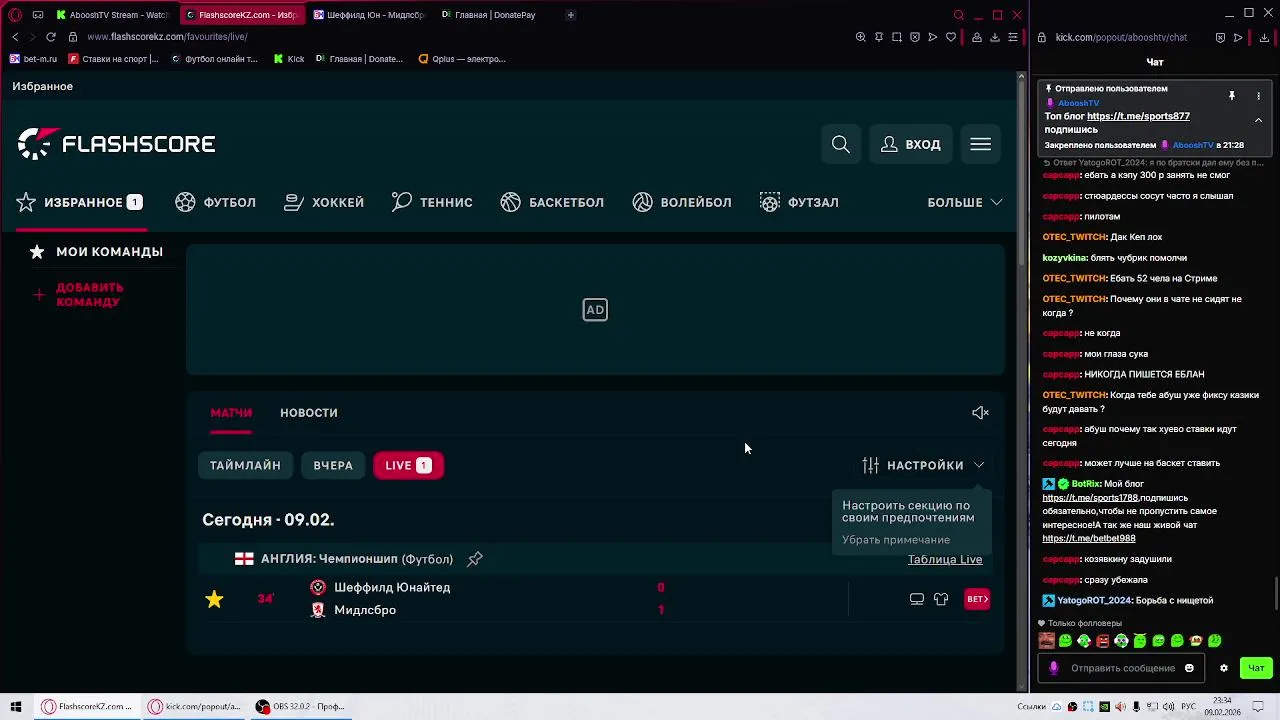Open a new browser tab with plus

(571, 15)
